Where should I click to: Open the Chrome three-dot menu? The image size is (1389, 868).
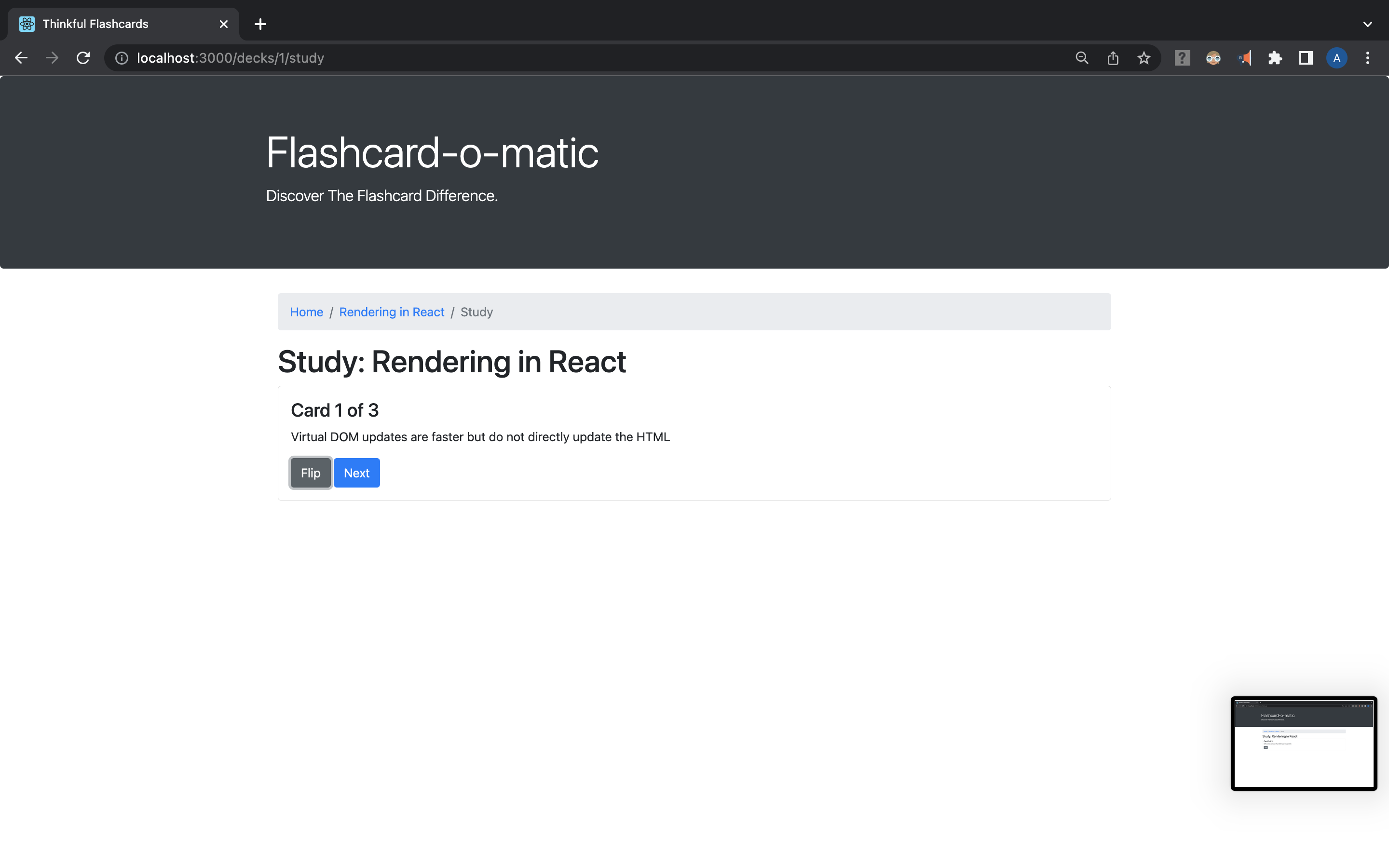[x=1368, y=57]
